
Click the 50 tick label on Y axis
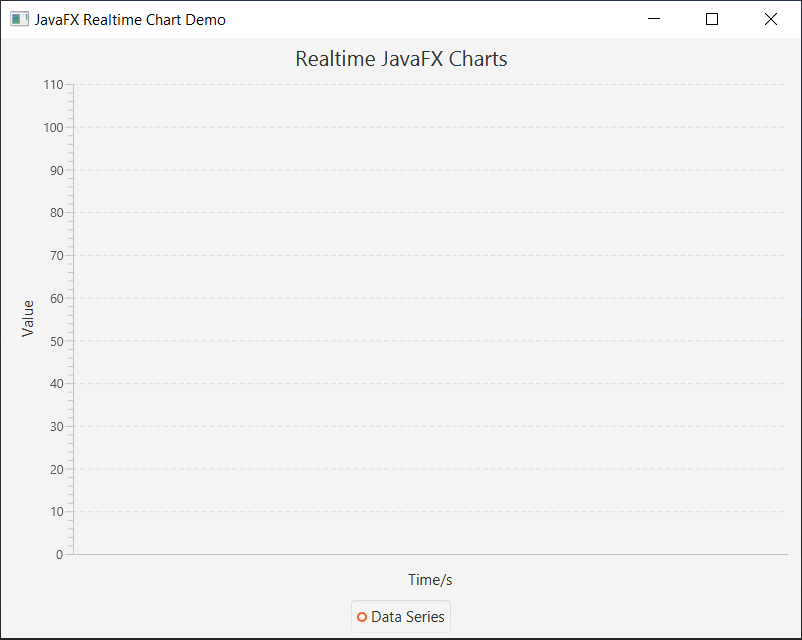(57, 341)
